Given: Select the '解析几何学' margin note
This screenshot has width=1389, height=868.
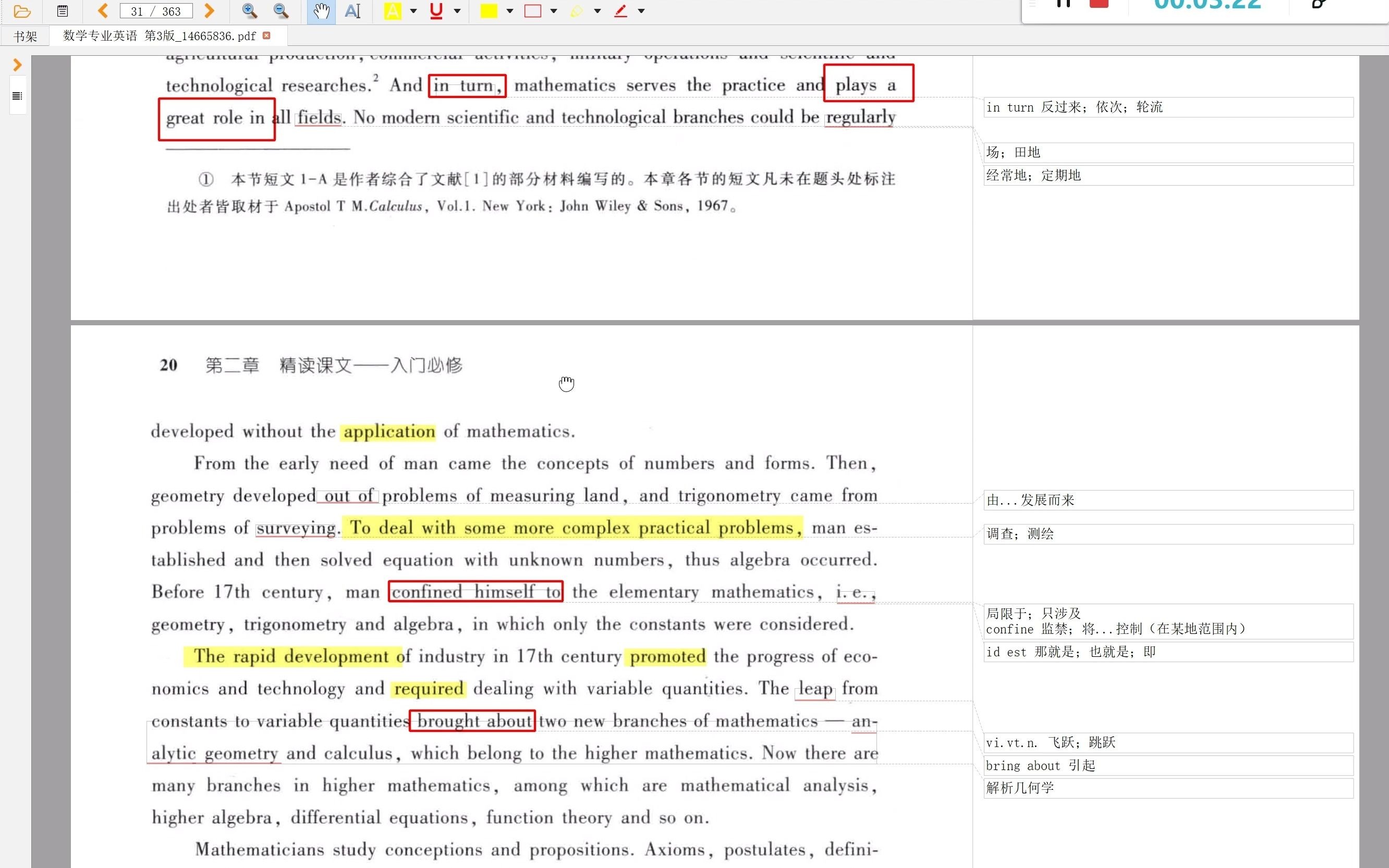Looking at the screenshot, I should pyautogui.click(x=1168, y=788).
